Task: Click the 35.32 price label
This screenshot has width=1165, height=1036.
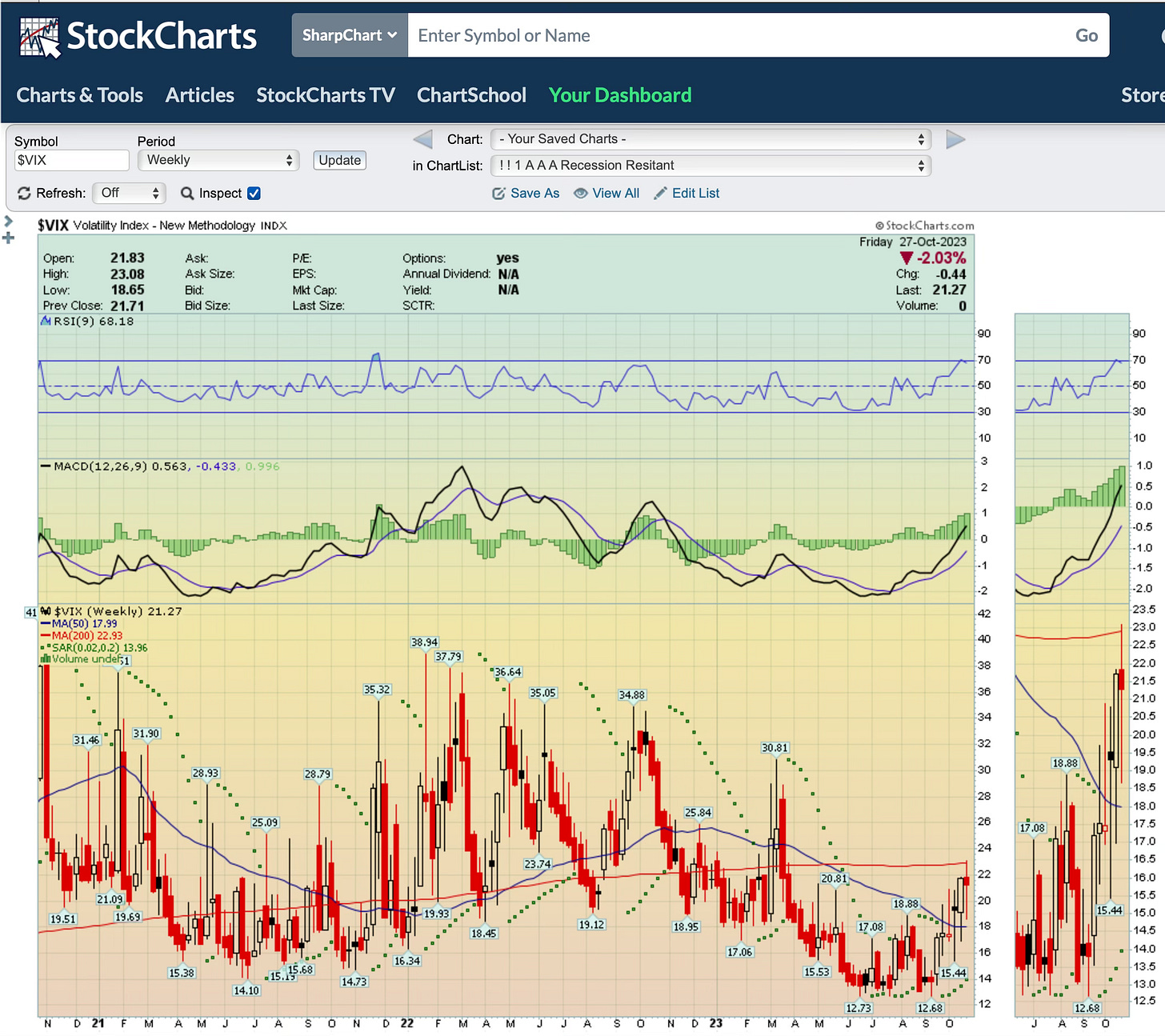Action: [377, 690]
